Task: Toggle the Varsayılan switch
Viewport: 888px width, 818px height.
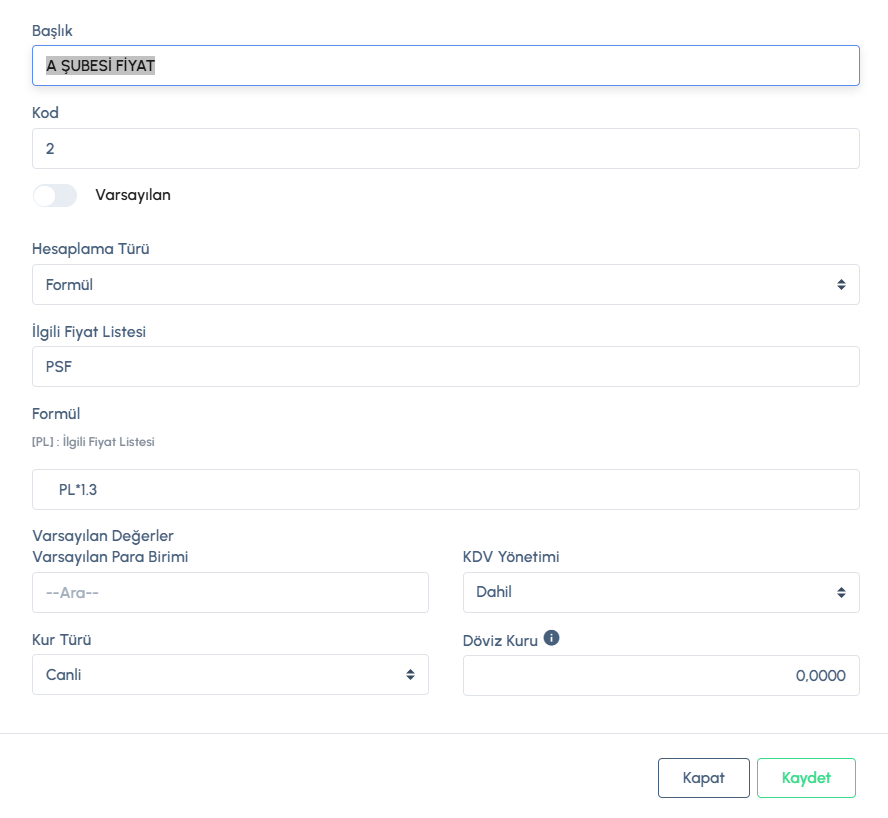Action: tap(55, 195)
